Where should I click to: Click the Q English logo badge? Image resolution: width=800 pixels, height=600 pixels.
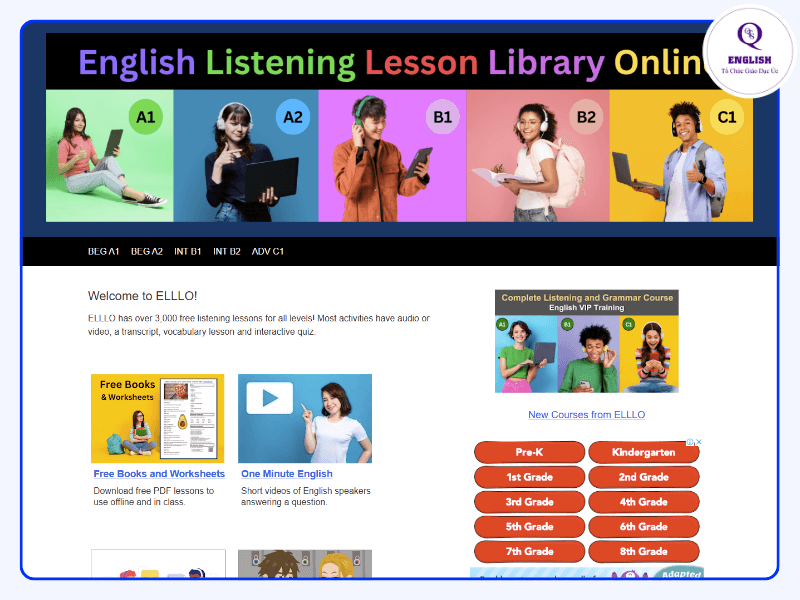(749, 51)
